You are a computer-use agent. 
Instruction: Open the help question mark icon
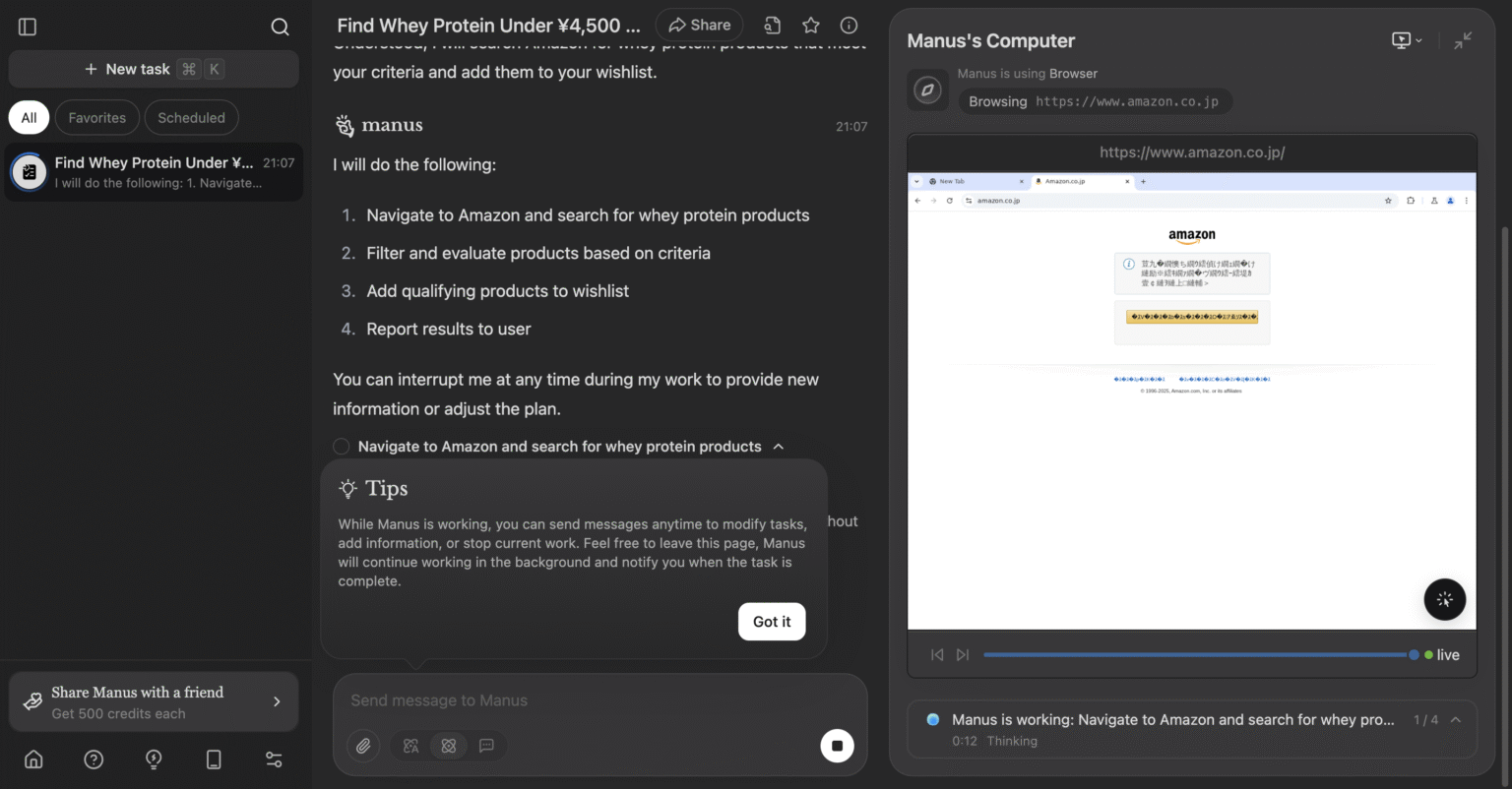pos(94,759)
